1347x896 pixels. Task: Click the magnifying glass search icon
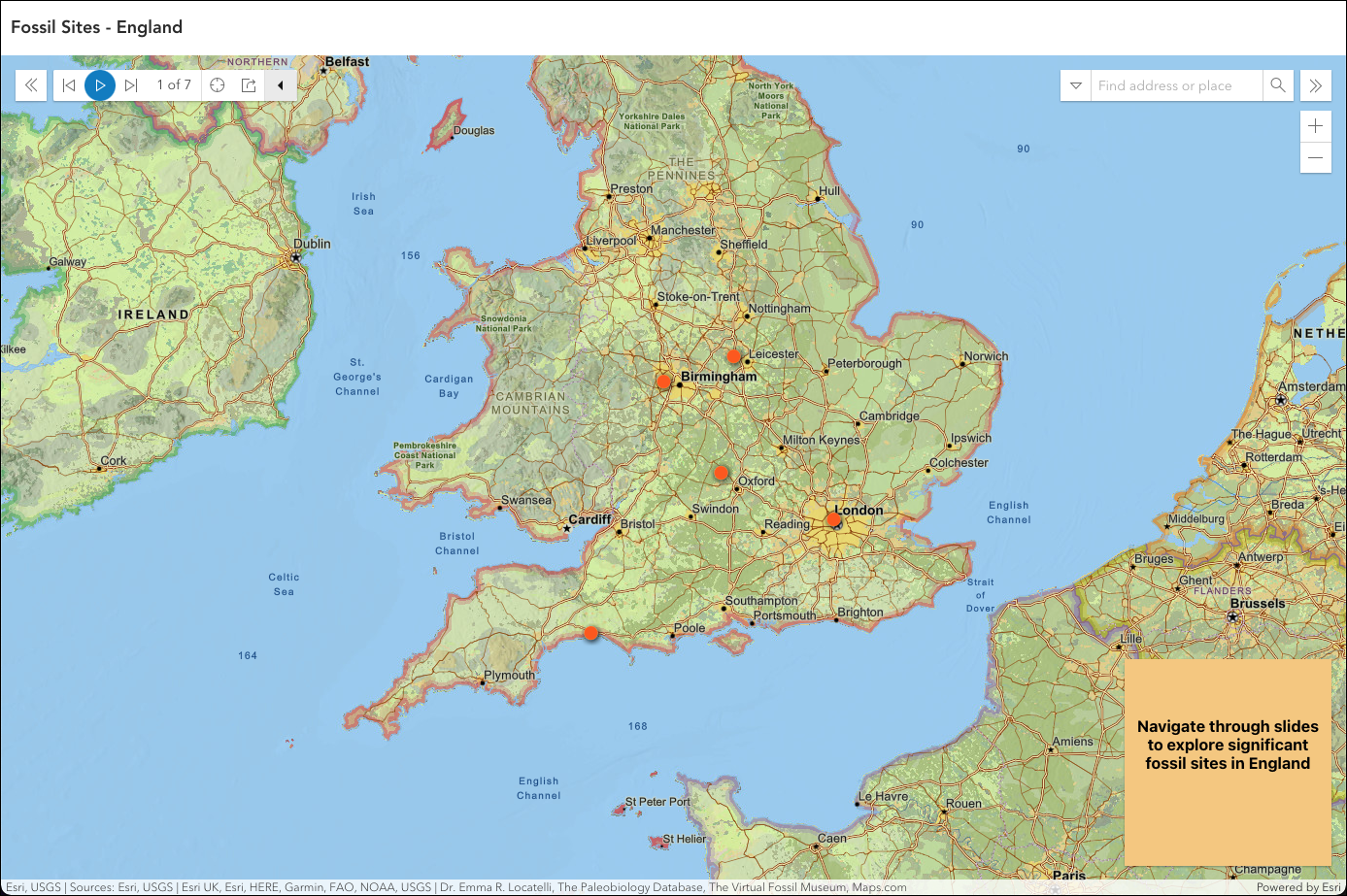pyautogui.click(x=1278, y=85)
